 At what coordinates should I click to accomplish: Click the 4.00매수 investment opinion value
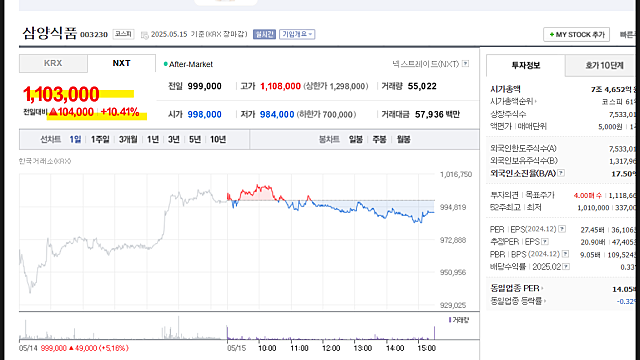coord(588,196)
